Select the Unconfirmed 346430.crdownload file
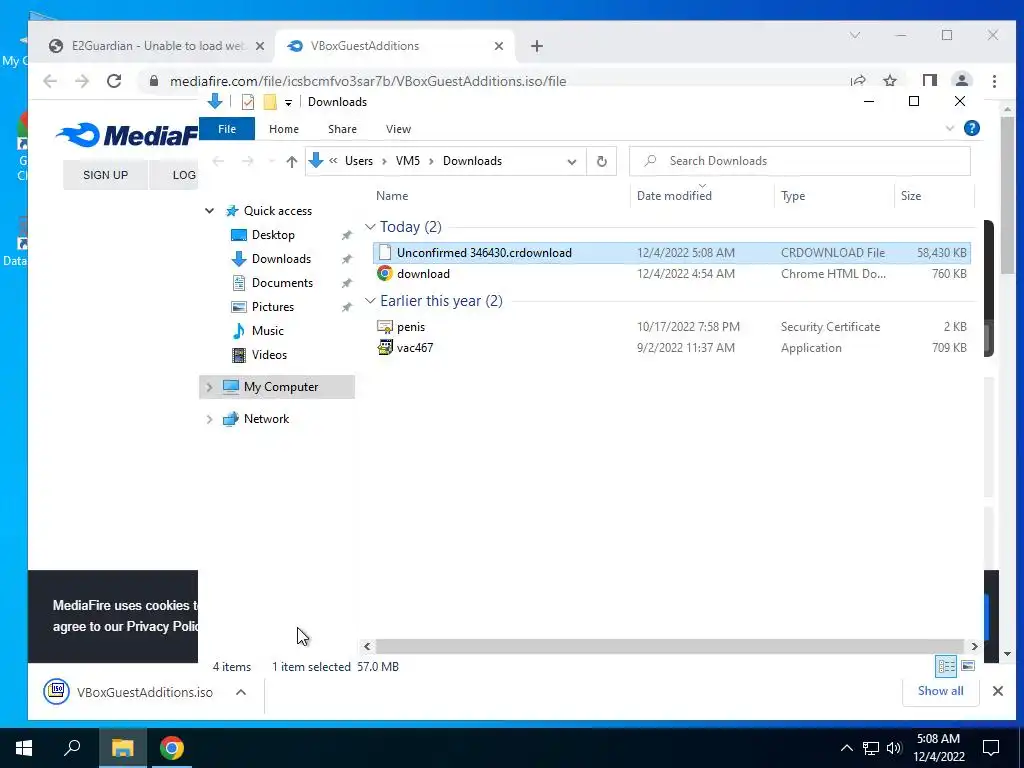This screenshot has width=1024, height=768. click(x=672, y=253)
